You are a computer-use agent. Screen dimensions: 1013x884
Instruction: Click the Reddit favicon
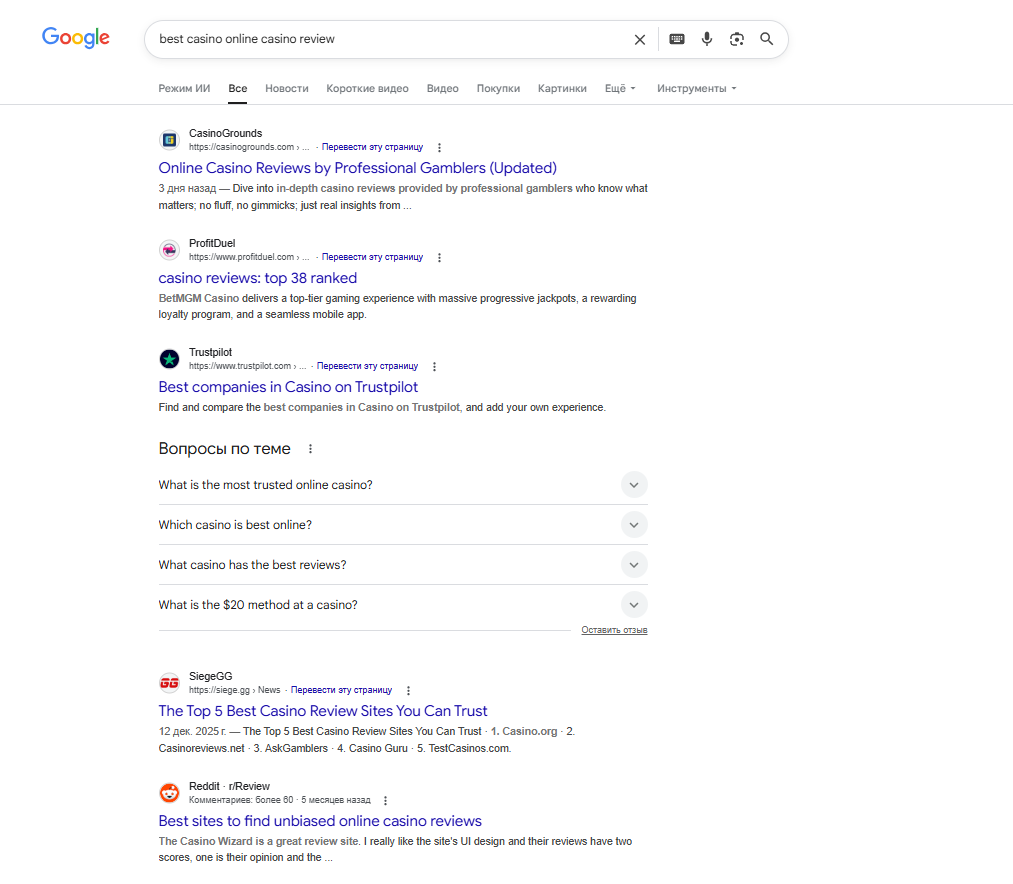[x=169, y=792]
